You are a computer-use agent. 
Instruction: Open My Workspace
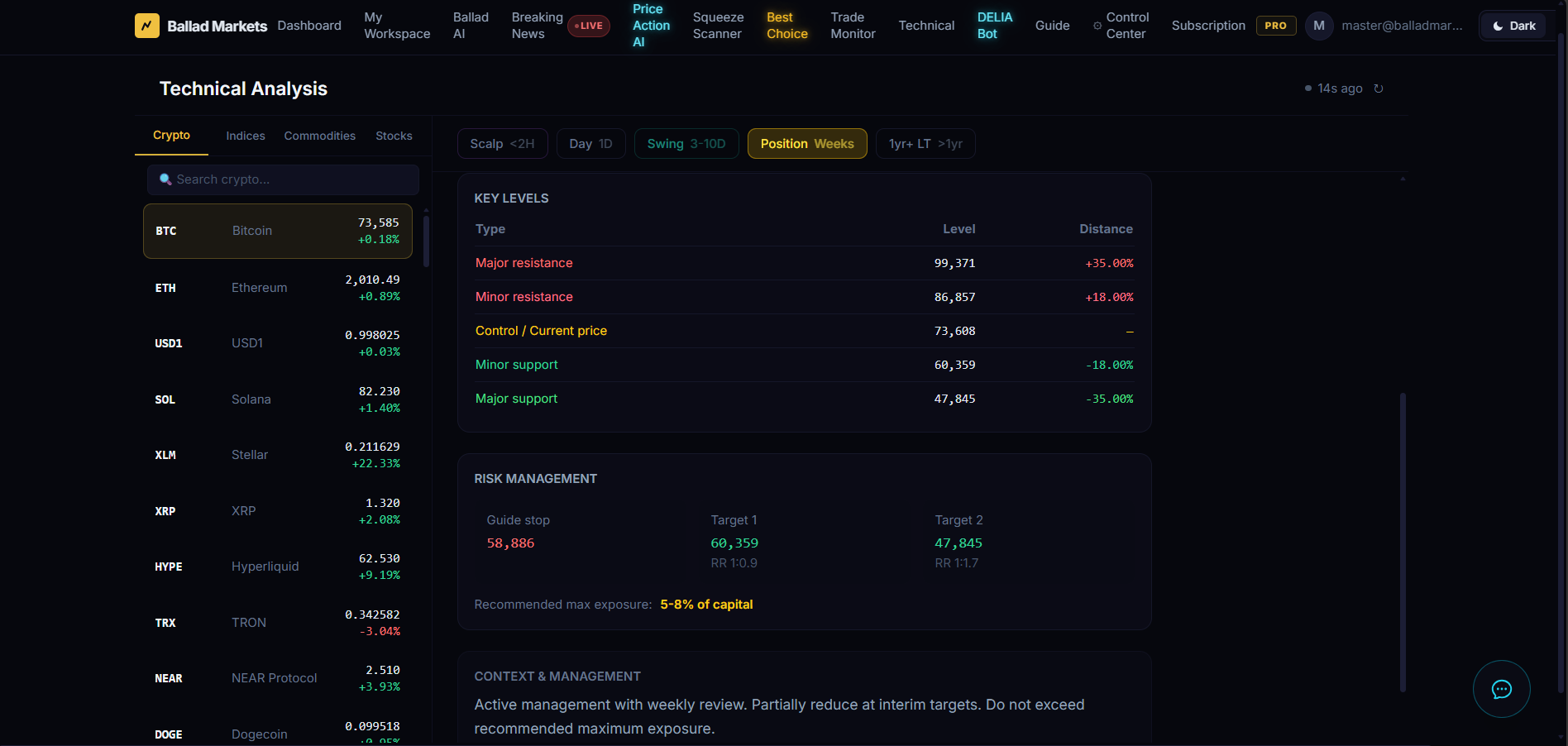(x=397, y=26)
